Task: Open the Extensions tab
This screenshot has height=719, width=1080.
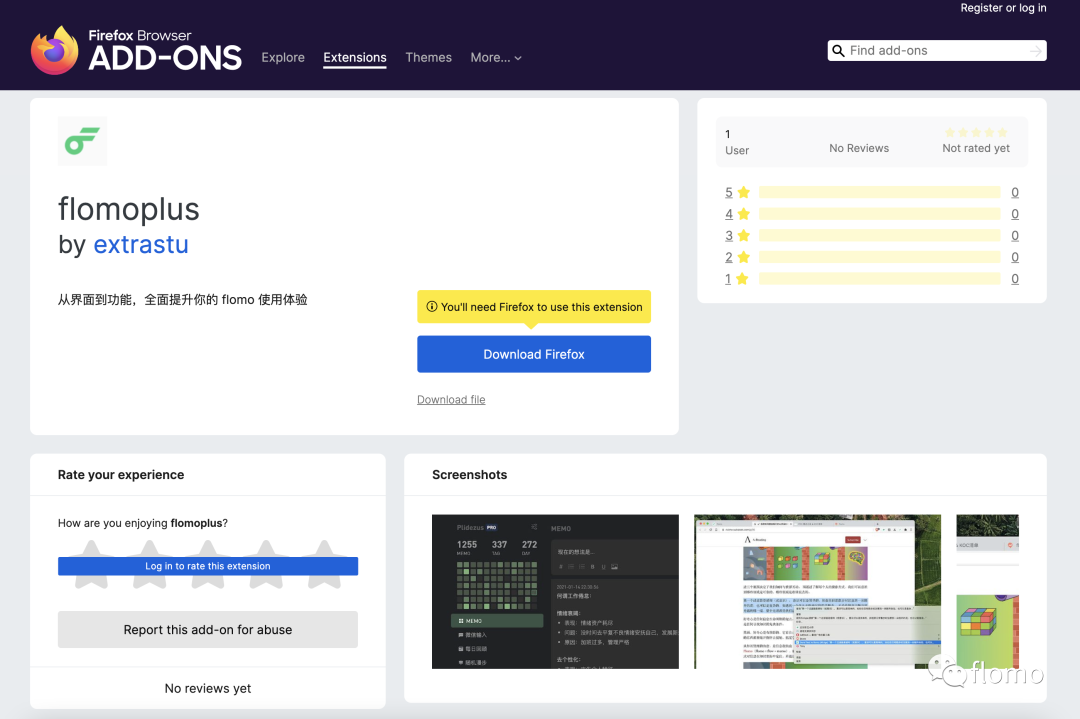Action: [x=355, y=58]
